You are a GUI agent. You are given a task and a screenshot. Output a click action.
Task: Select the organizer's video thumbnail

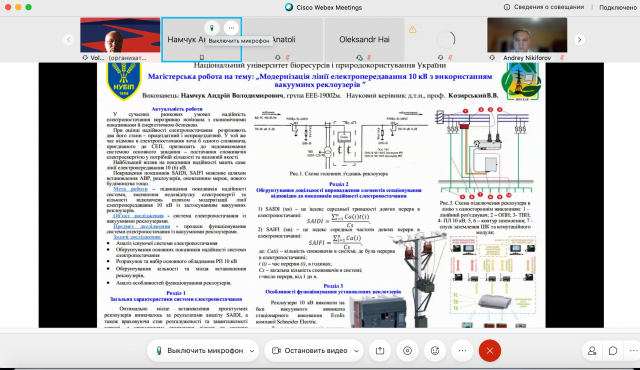coord(120,35)
